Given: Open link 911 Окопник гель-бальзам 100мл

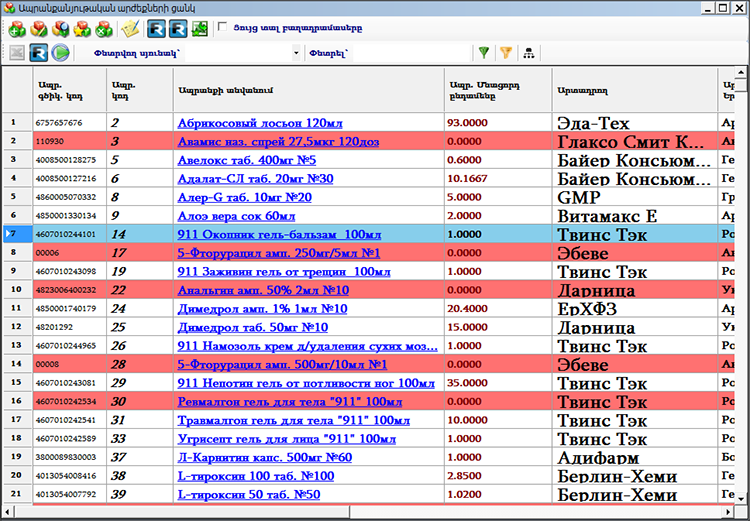Looking at the screenshot, I should pyautogui.click(x=279, y=235).
